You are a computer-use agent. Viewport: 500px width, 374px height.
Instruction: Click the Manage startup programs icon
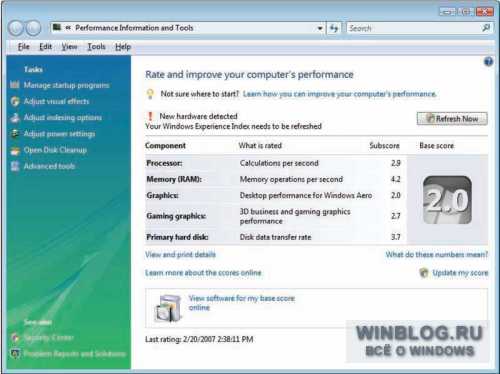pos(15,85)
